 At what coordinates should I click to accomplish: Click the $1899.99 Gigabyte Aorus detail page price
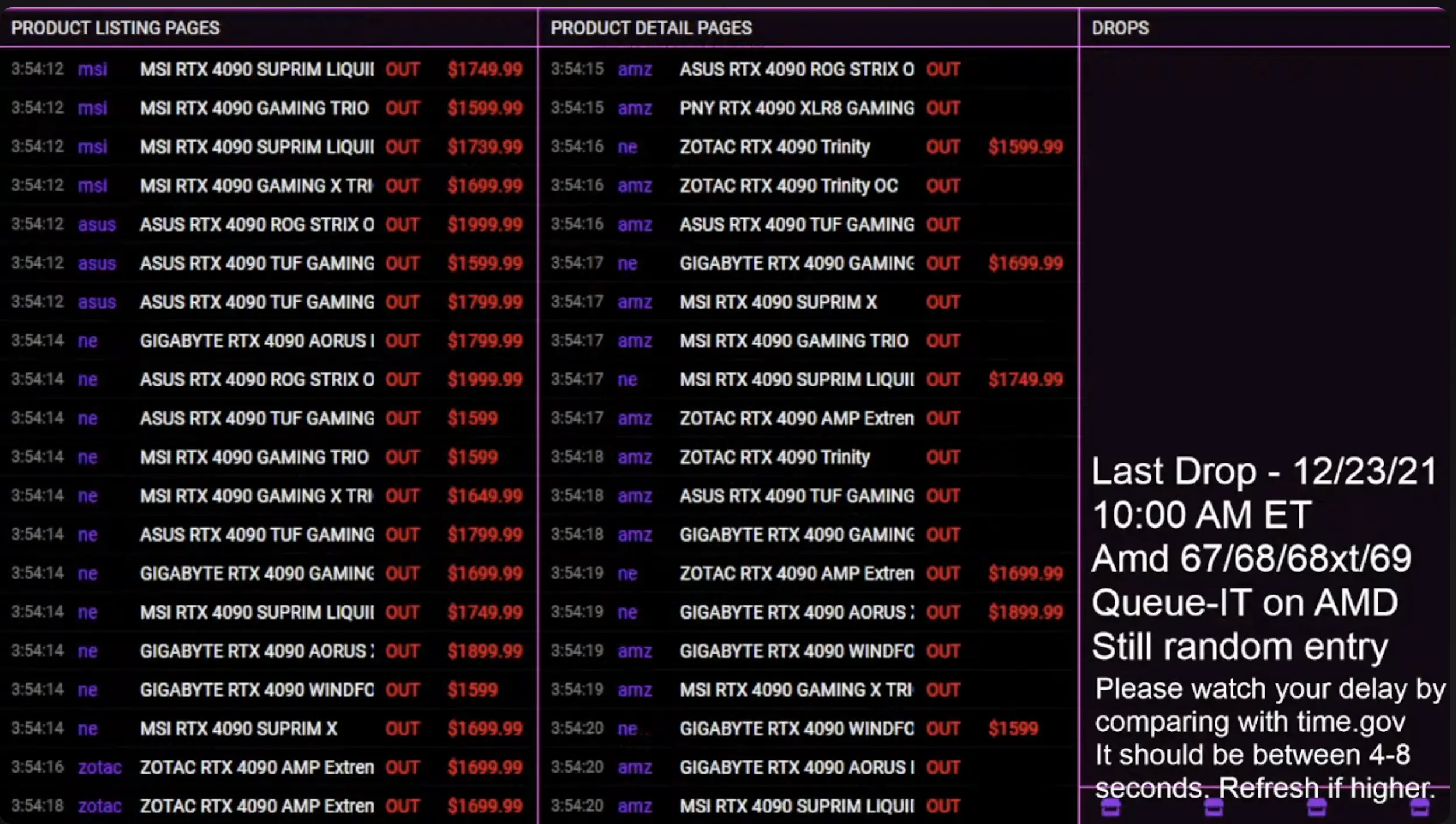coord(1025,612)
